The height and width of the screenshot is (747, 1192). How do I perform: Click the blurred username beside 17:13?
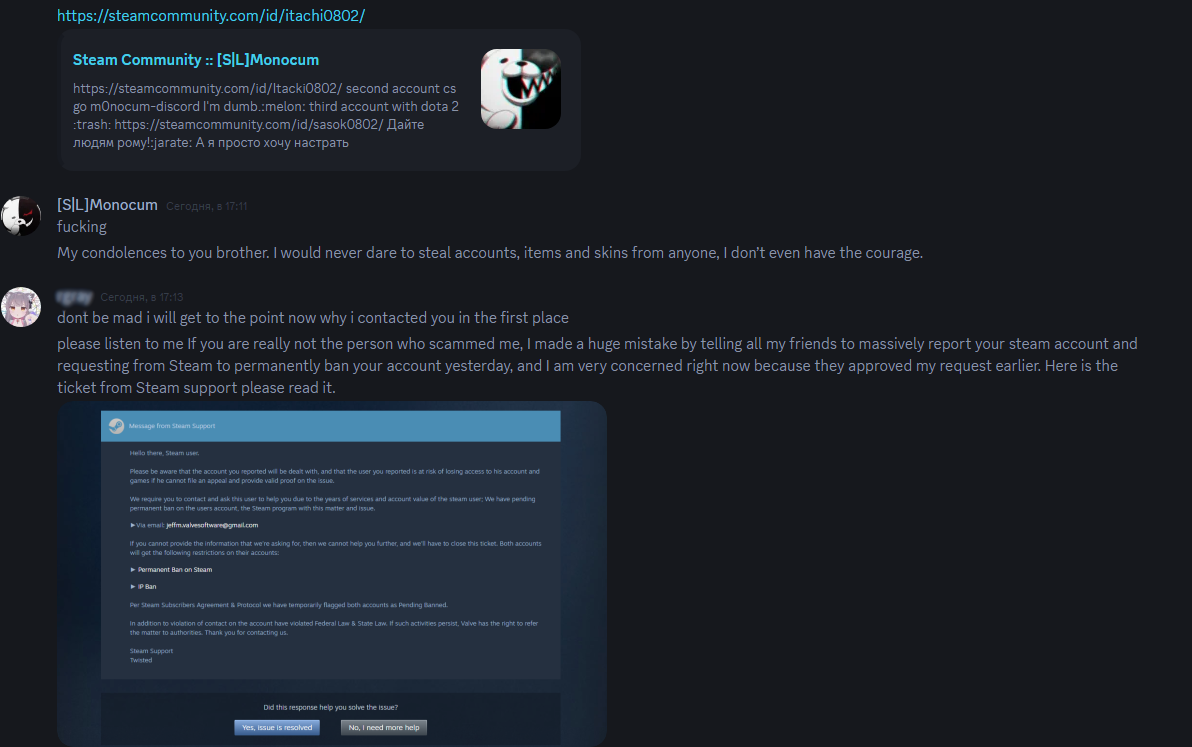[x=74, y=296]
